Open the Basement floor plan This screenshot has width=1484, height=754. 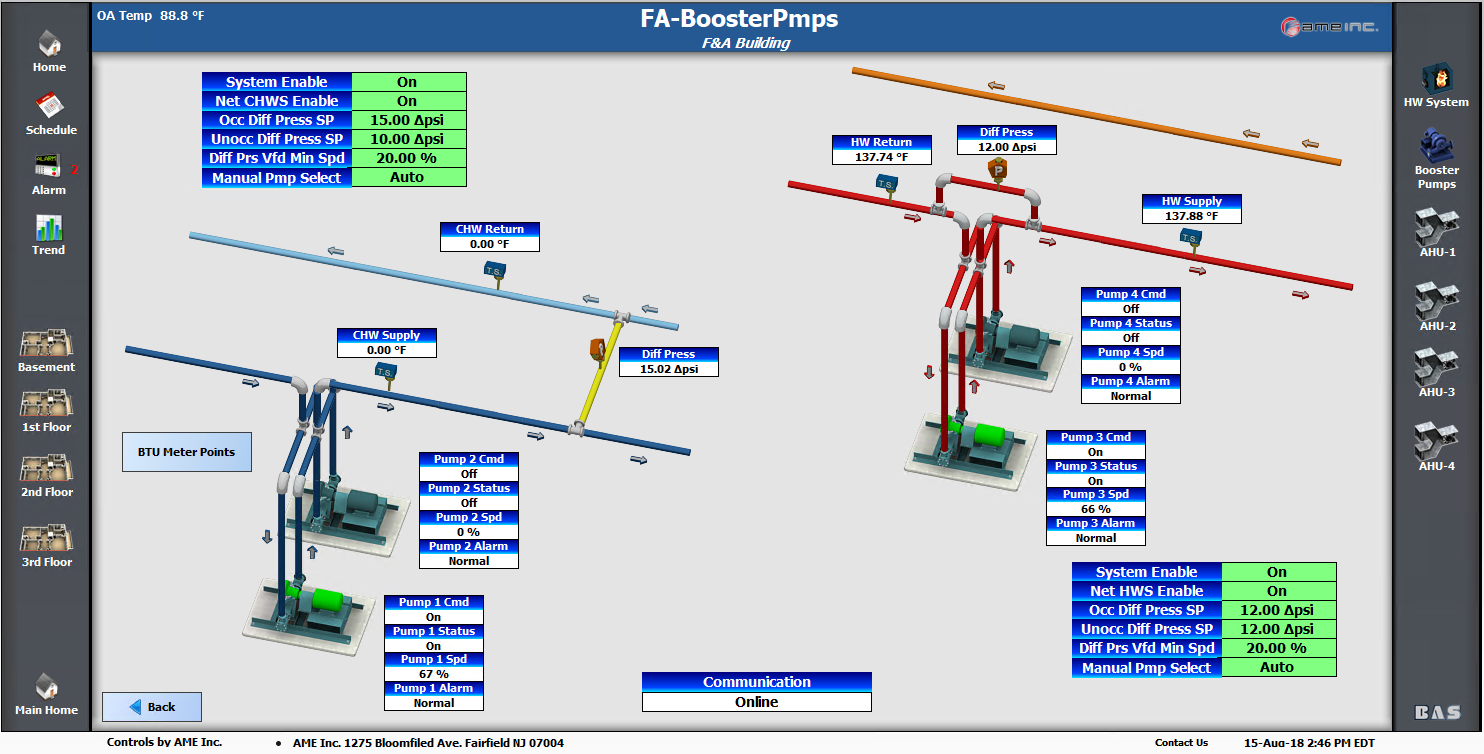tap(46, 344)
